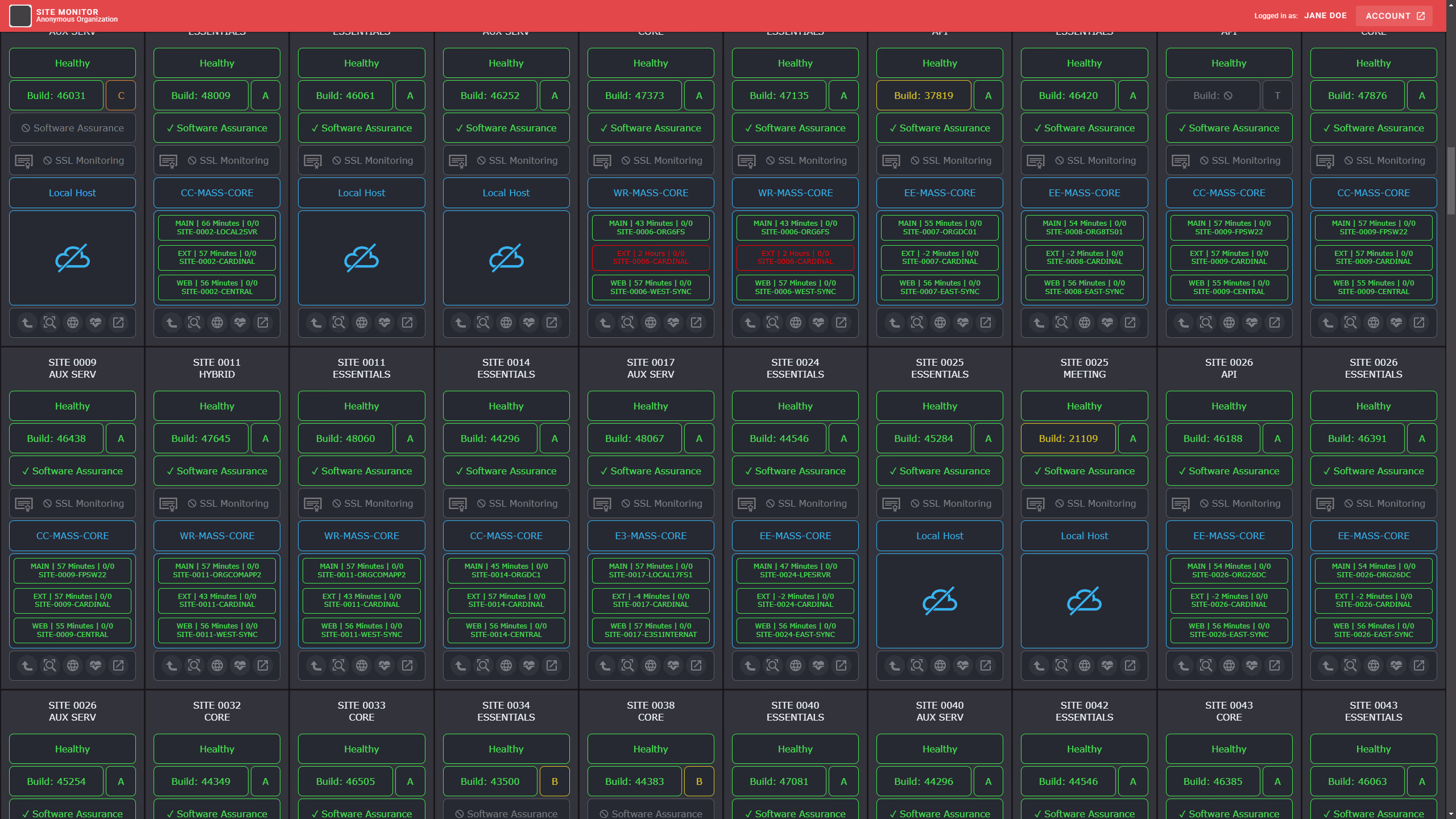Click the history arrow icon on the SITE 0026 API card
Viewport: 1456px width, 819px height.
click(1183, 665)
